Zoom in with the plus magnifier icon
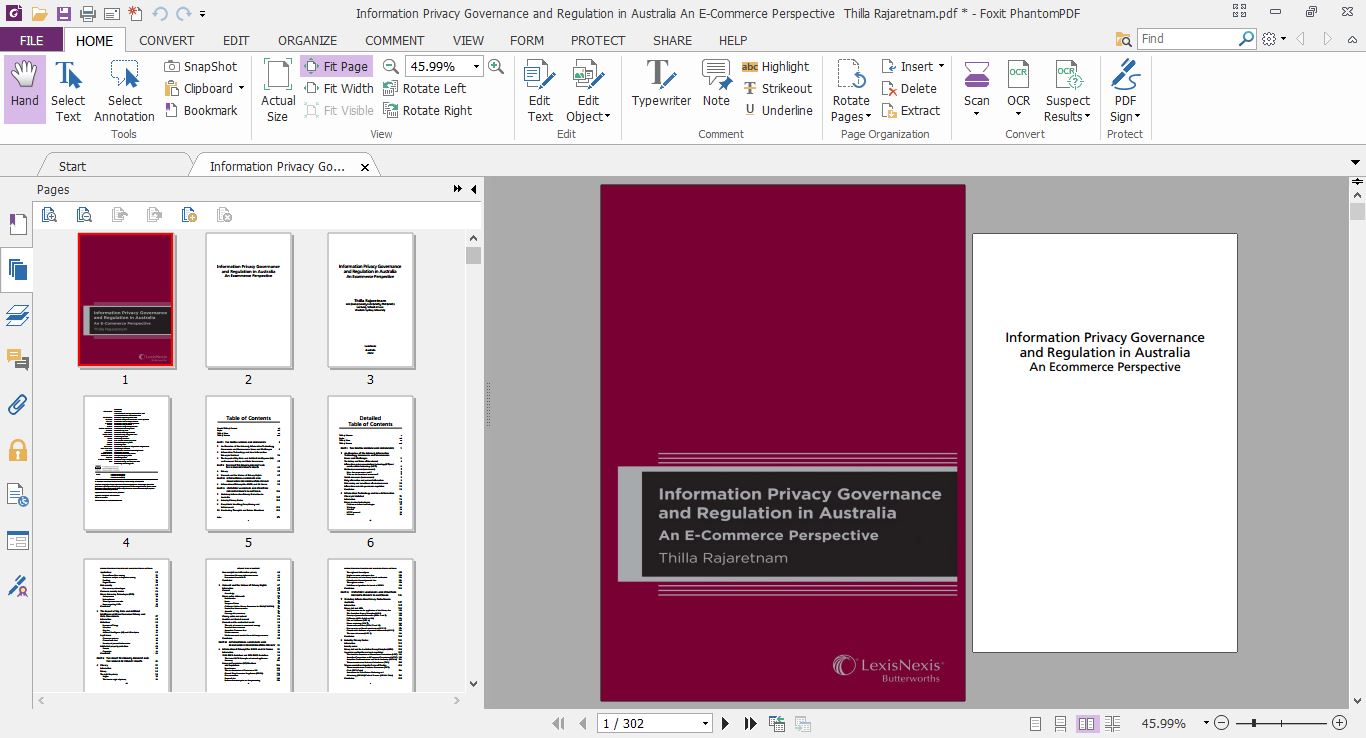 click(x=496, y=66)
